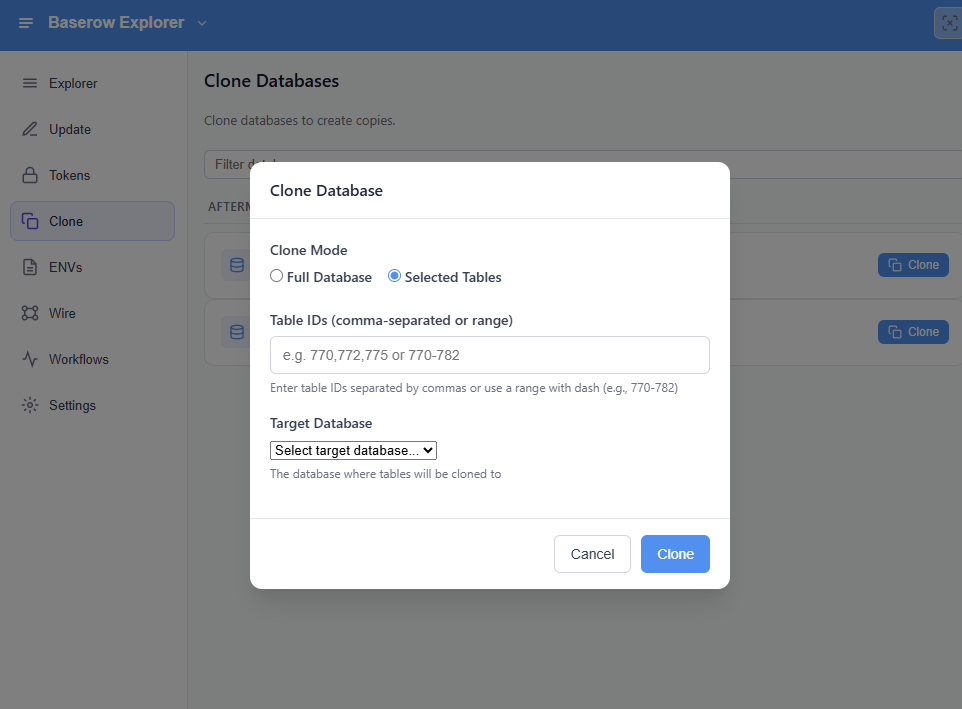Choose the Selected Tables radio option
The height and width of the screenshot is (709, 962).
coord(395,276)
